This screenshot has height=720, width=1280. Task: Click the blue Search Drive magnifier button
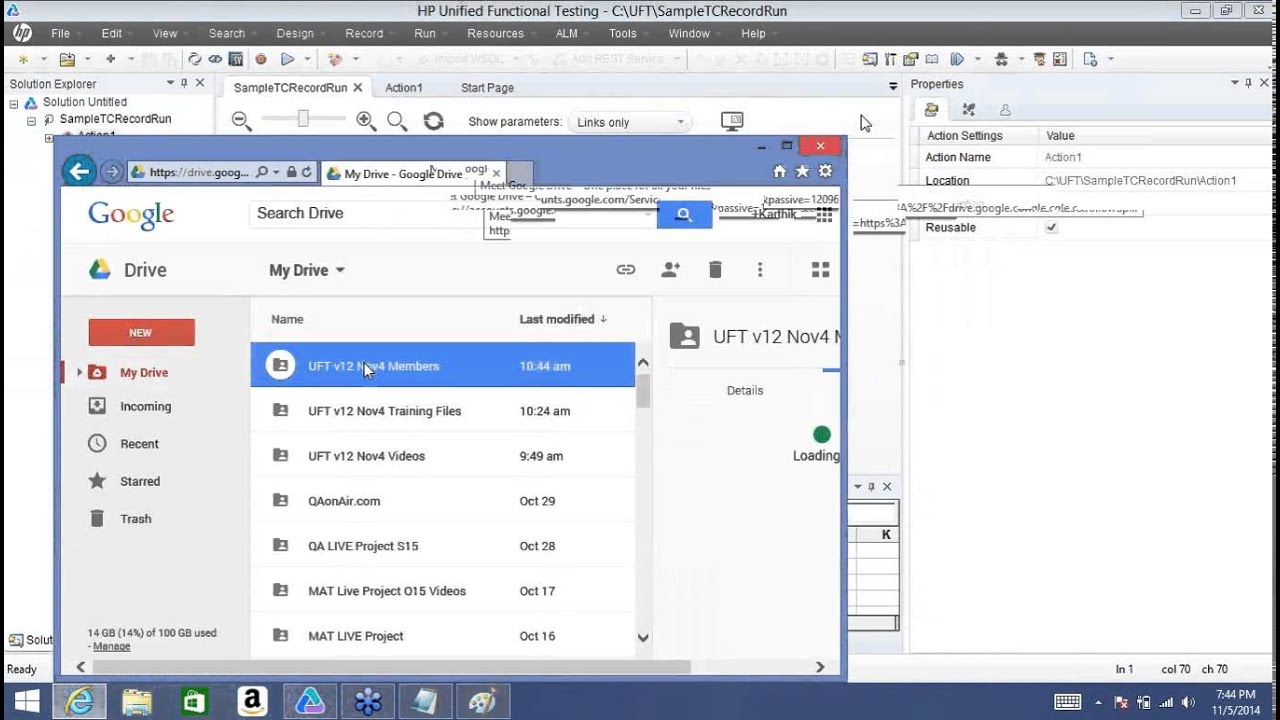[x=684, y=214]
